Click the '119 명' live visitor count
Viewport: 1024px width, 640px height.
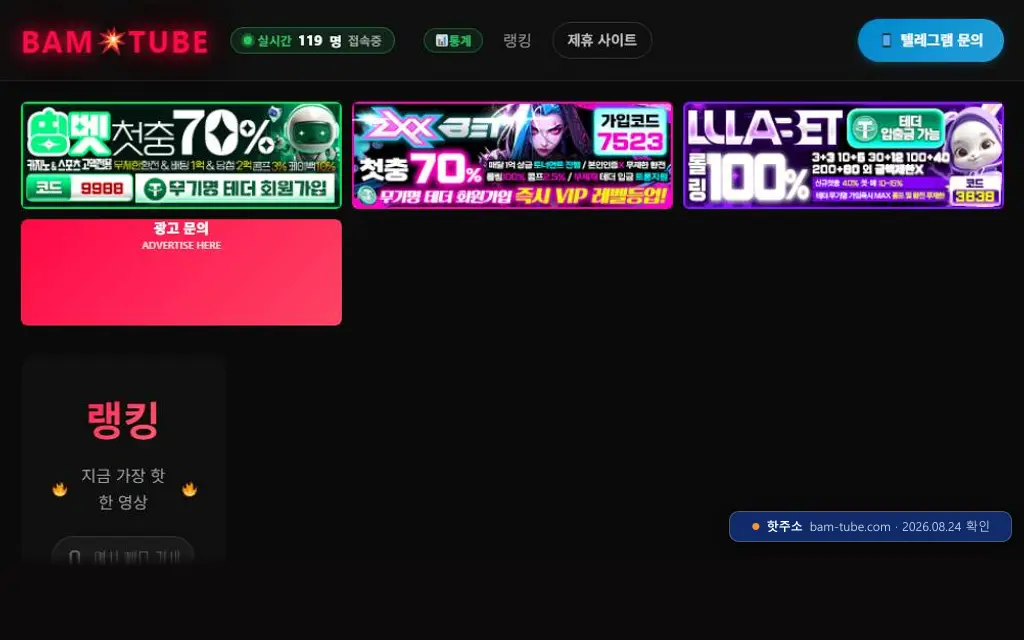click(319, 40)
